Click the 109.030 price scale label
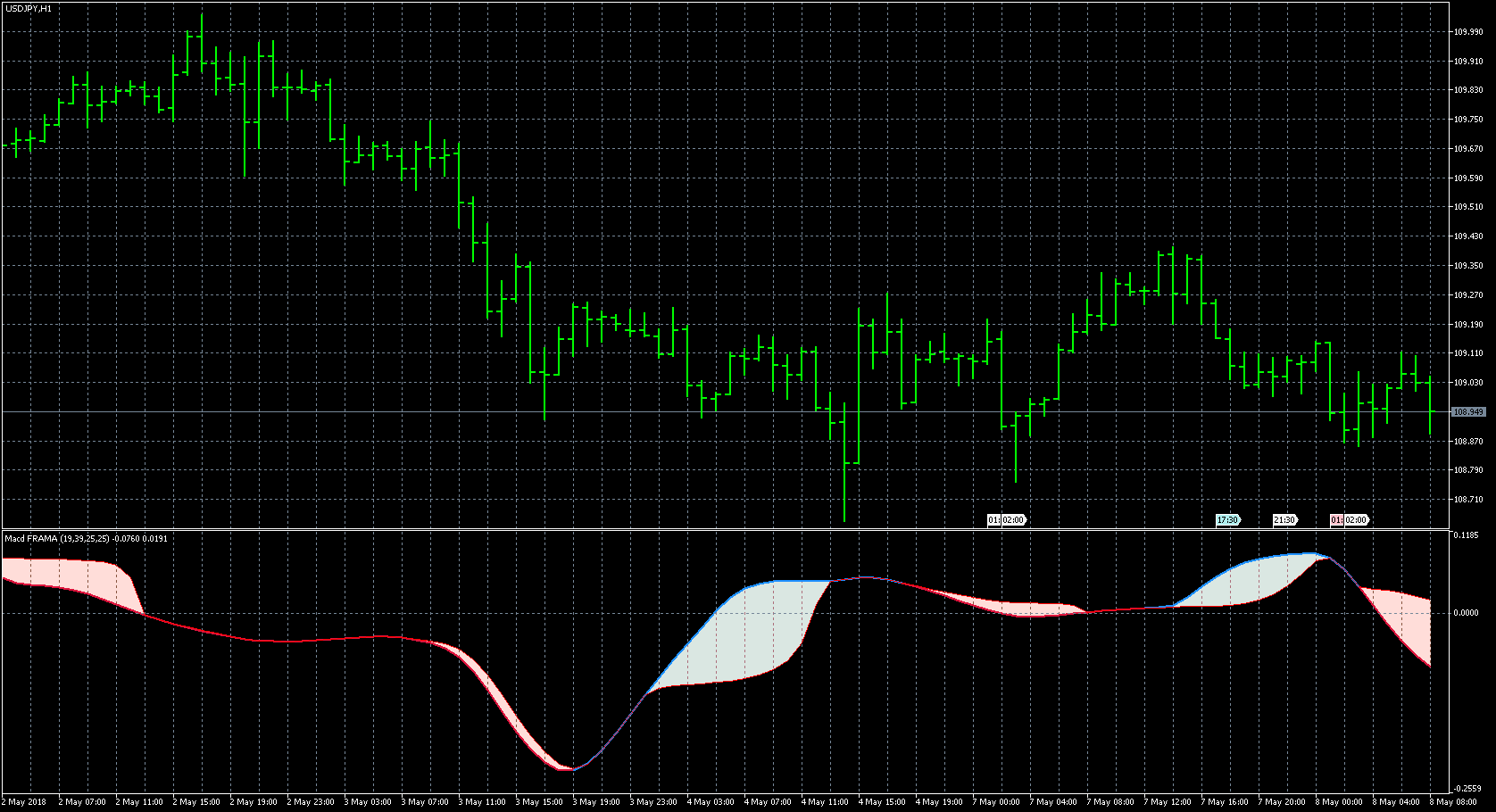This screenshot has height=812, width=1496. [1468, 383]
